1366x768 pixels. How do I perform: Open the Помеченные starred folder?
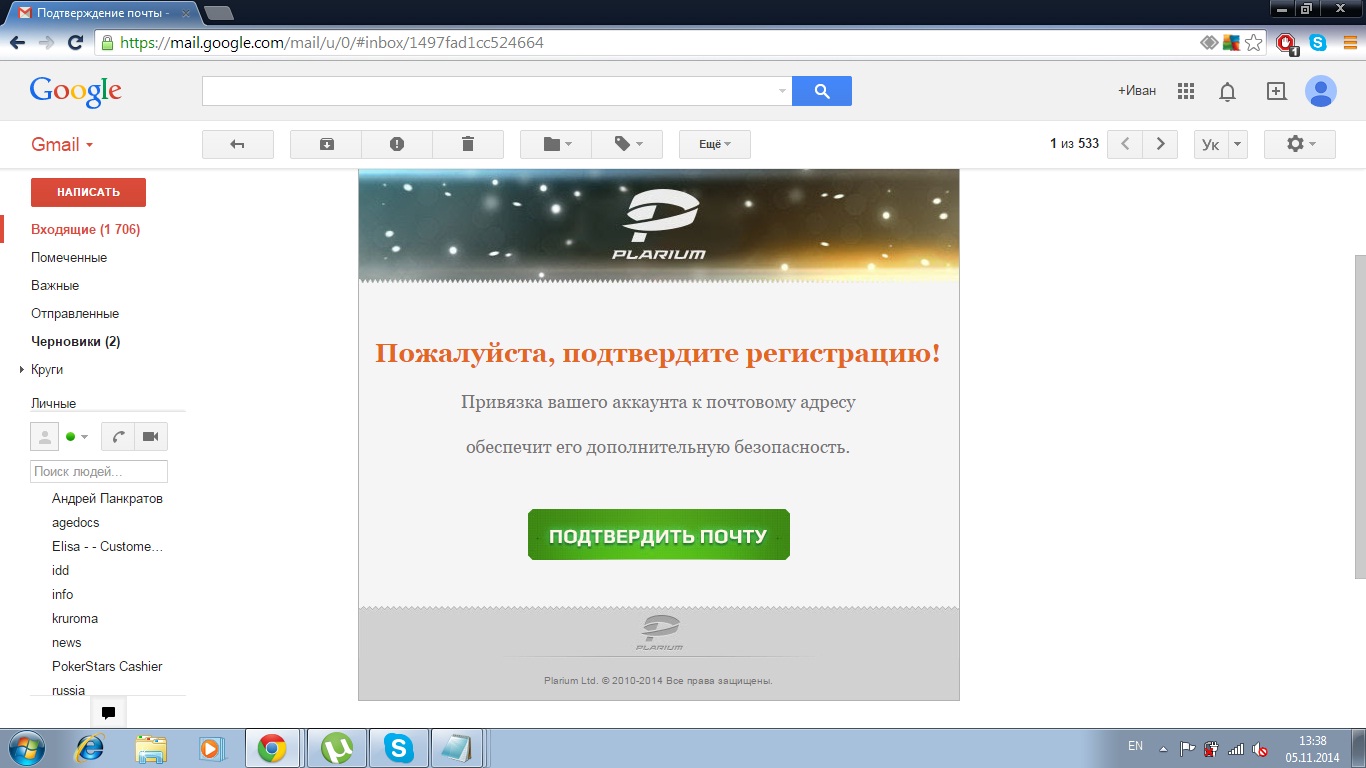tap(69, 257)
